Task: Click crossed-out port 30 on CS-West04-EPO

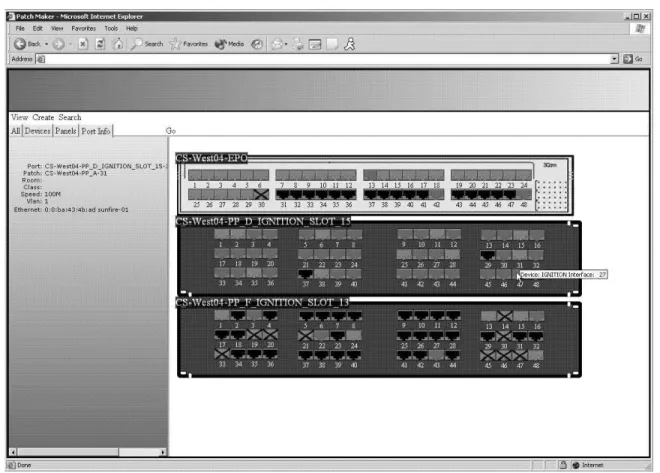Action: 261,194
